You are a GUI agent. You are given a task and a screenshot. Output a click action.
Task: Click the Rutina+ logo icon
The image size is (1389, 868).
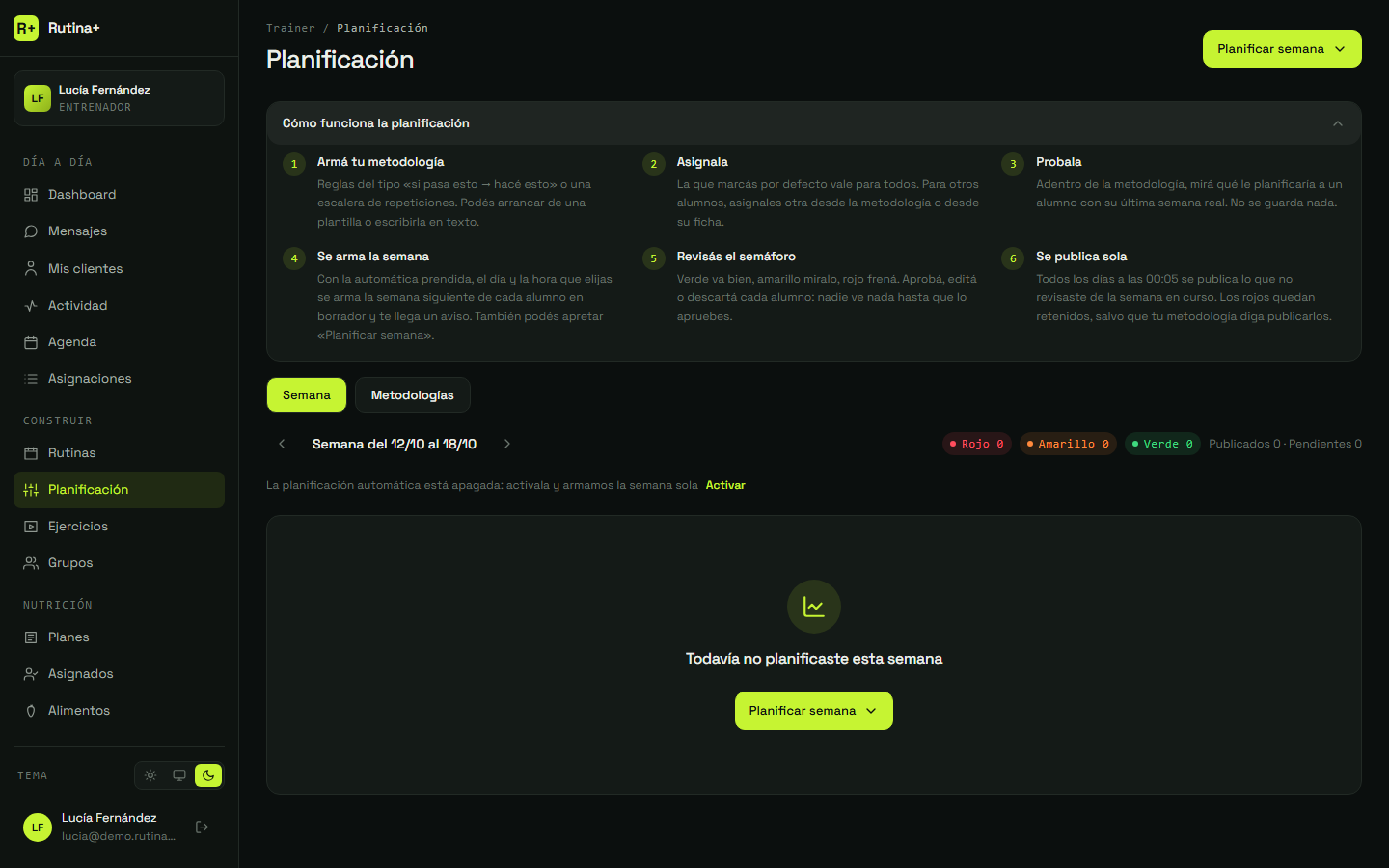tap(26, 28)
